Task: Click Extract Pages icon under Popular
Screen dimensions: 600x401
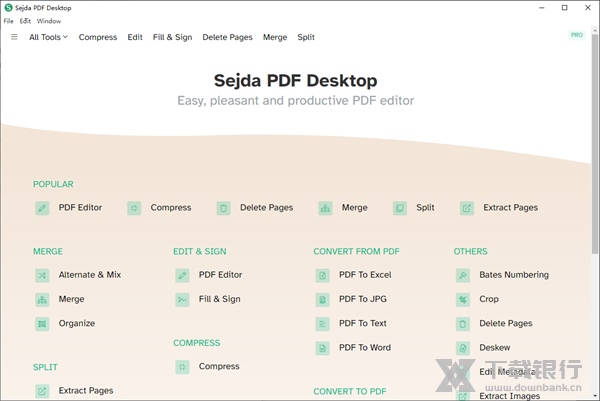Action: [467, 208]
